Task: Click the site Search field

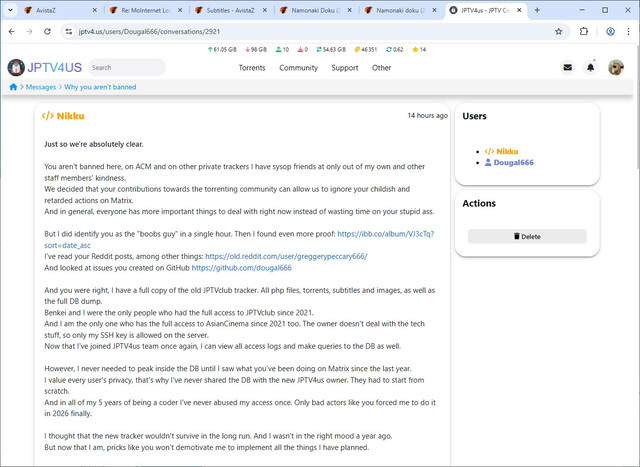Action: point(127,67)
